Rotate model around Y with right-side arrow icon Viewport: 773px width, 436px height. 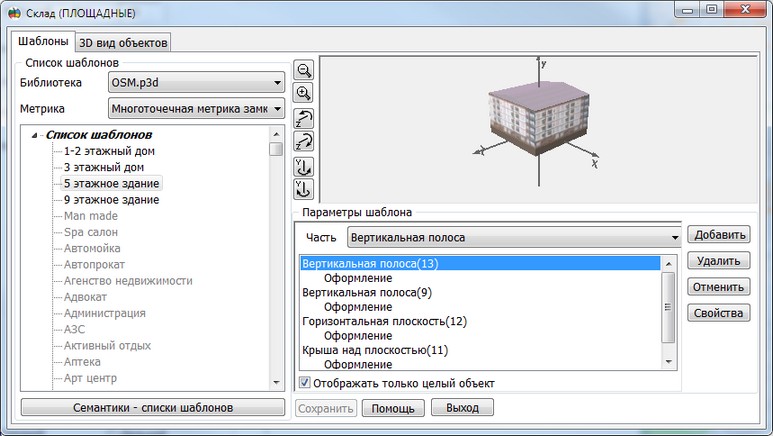tap(304, 166)
